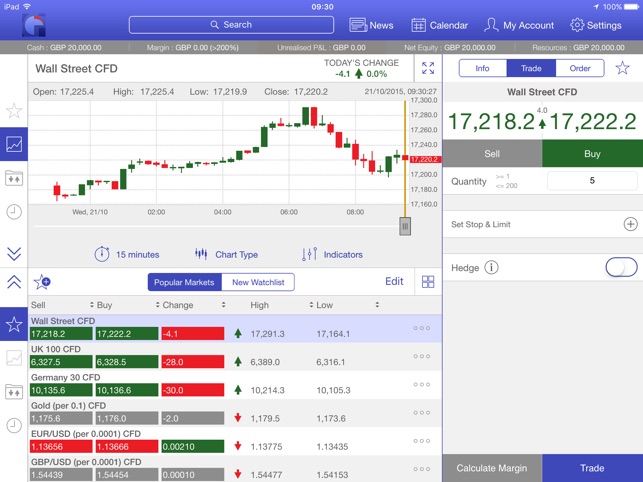Switch watchlist to grid view
This screenshot has width=643, height=482.
(428, 281)
